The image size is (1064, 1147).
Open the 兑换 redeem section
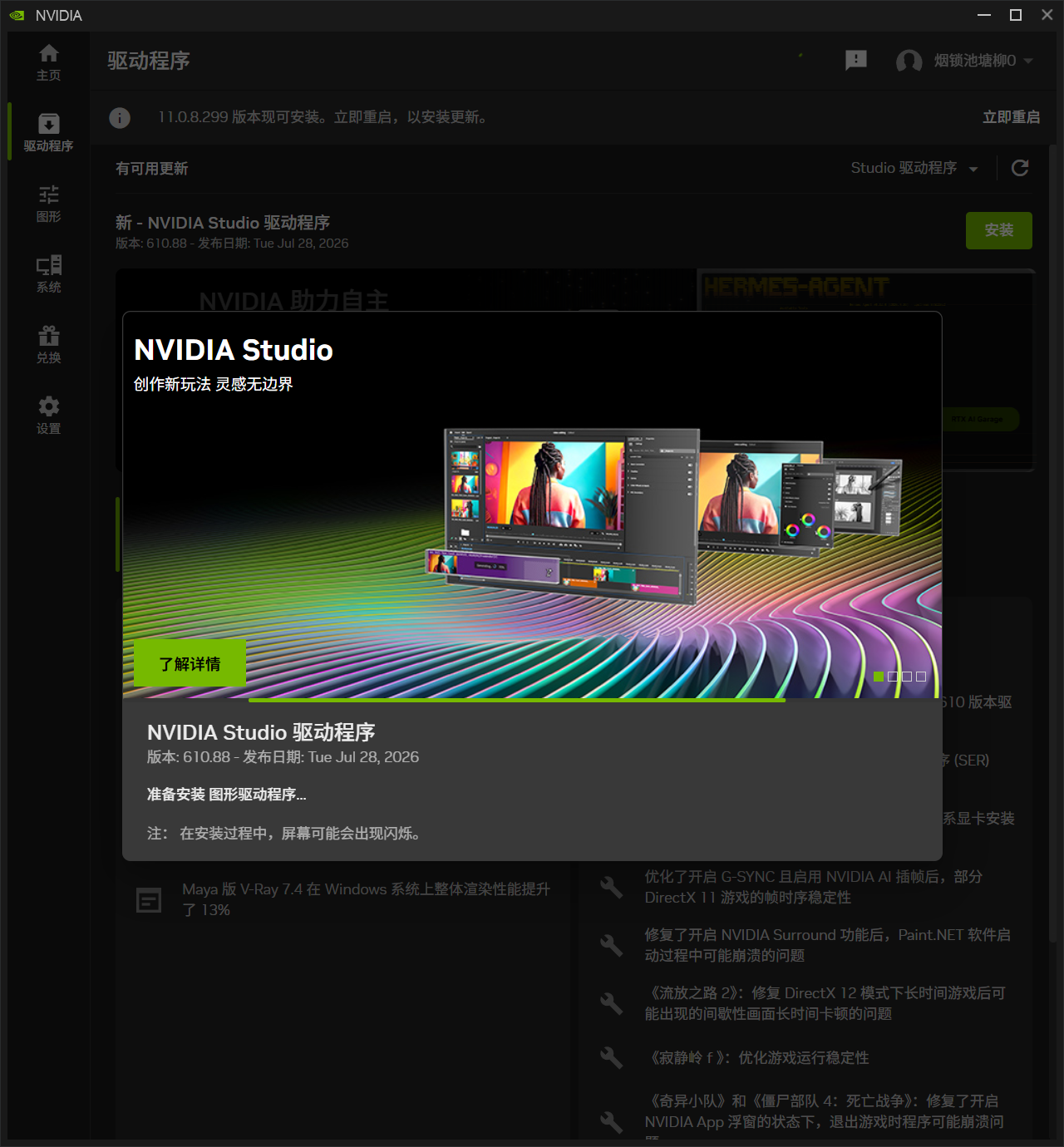48,345
